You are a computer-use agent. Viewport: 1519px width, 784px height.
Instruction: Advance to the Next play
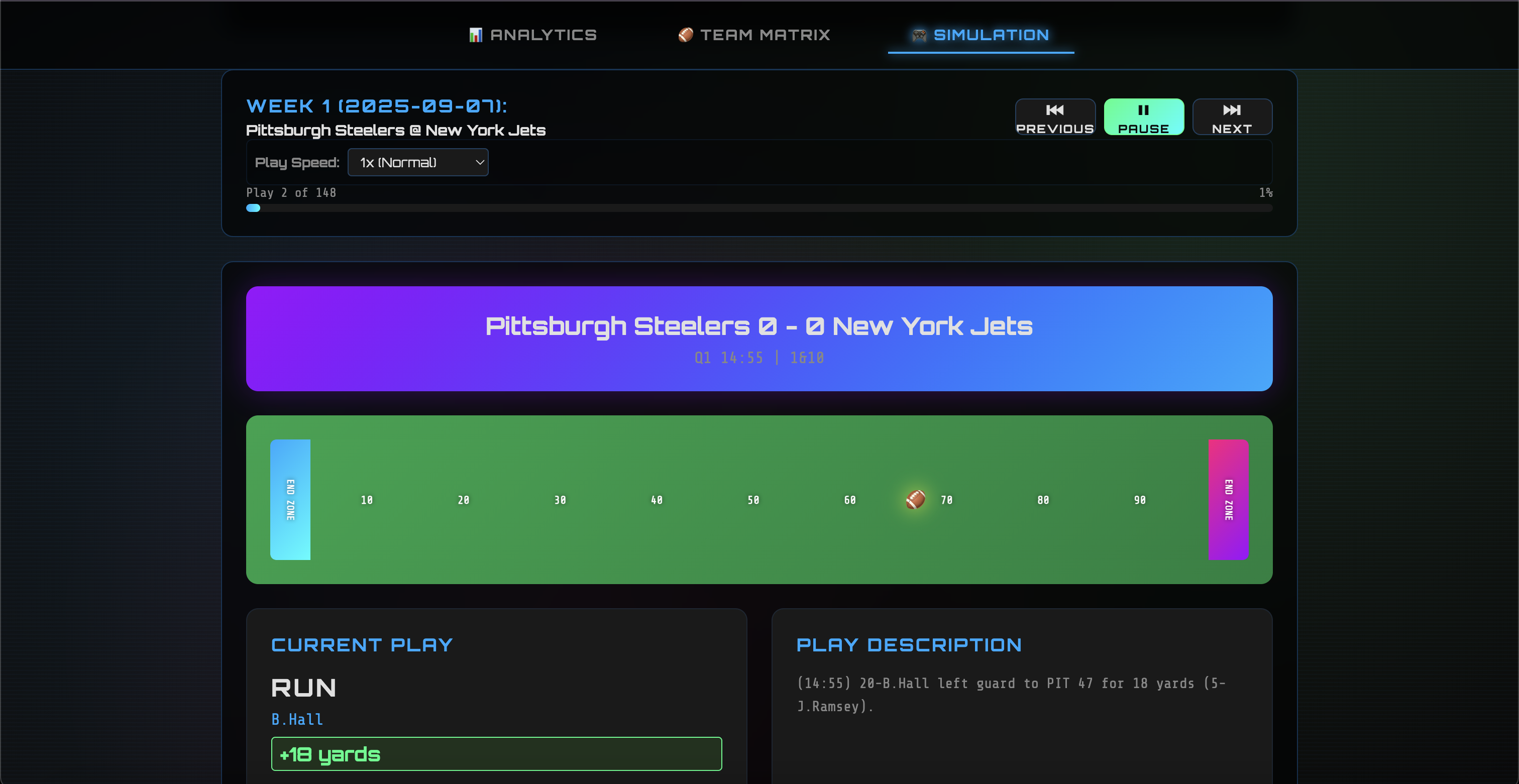(x=1231, y=118)
